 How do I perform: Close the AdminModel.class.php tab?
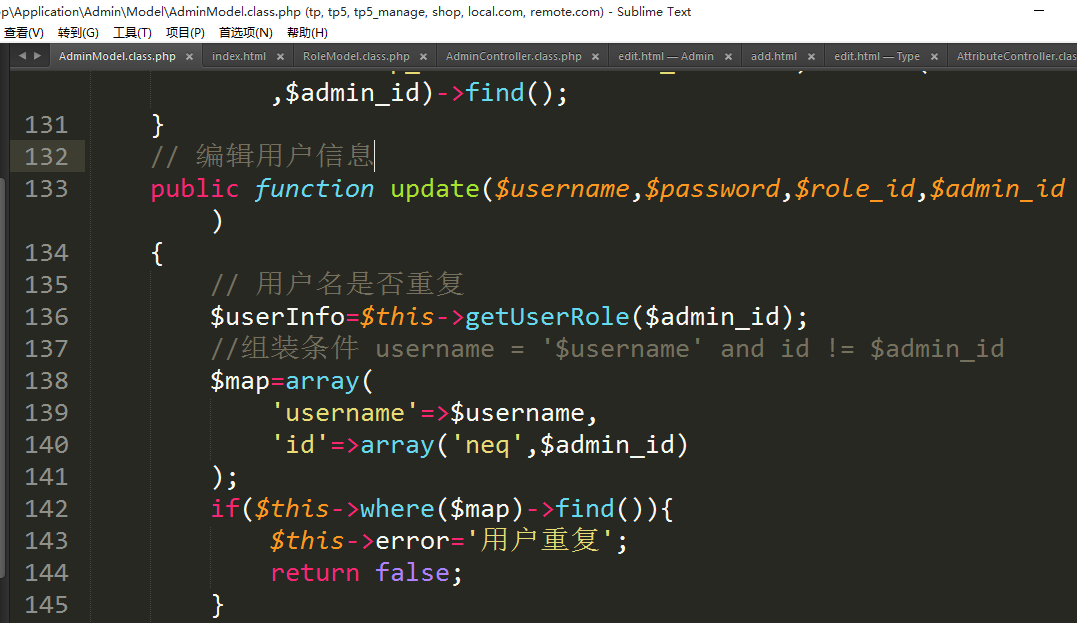click(189, 57)
